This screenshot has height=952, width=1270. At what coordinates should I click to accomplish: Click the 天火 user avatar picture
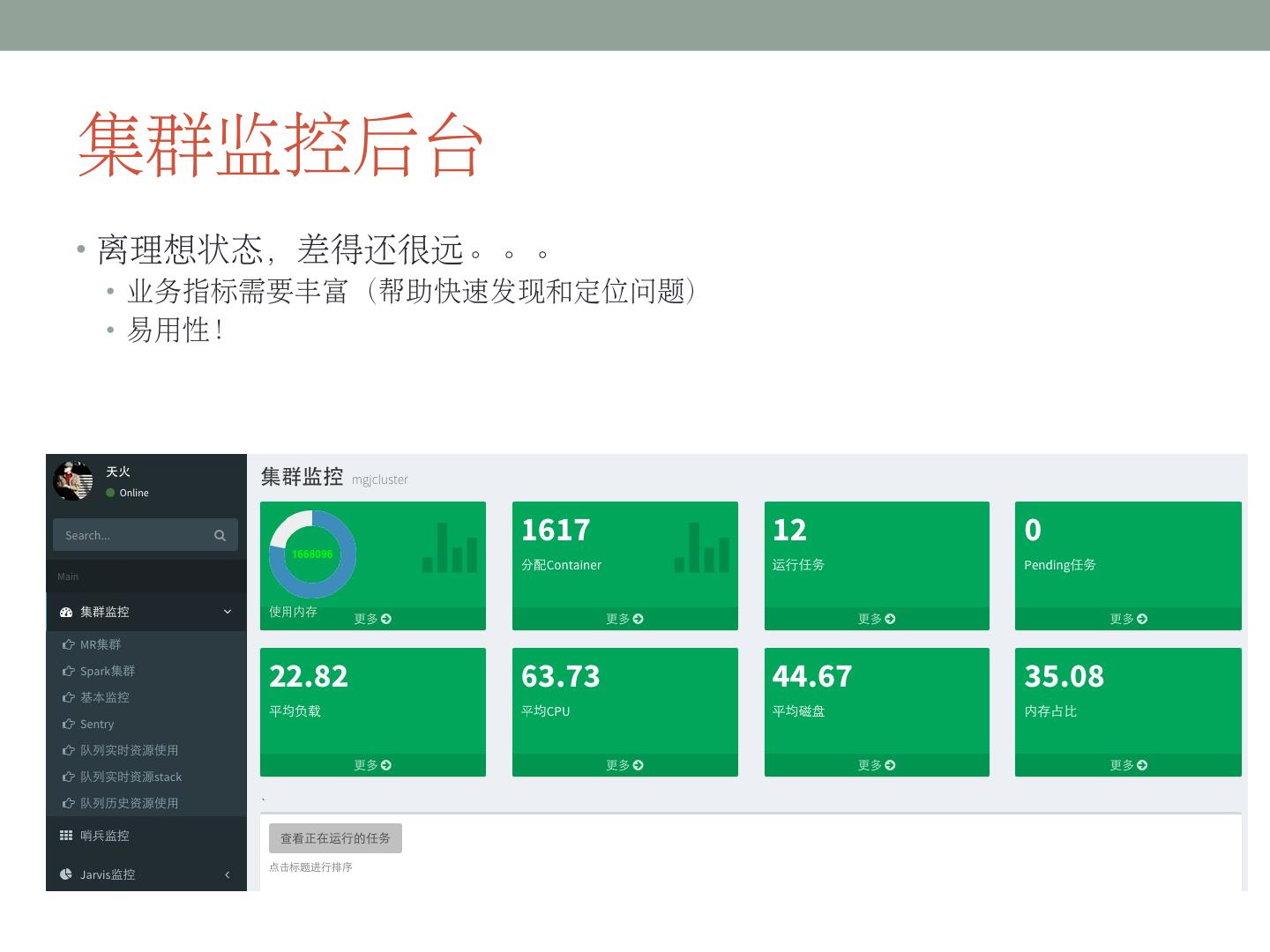click(73, 480)
